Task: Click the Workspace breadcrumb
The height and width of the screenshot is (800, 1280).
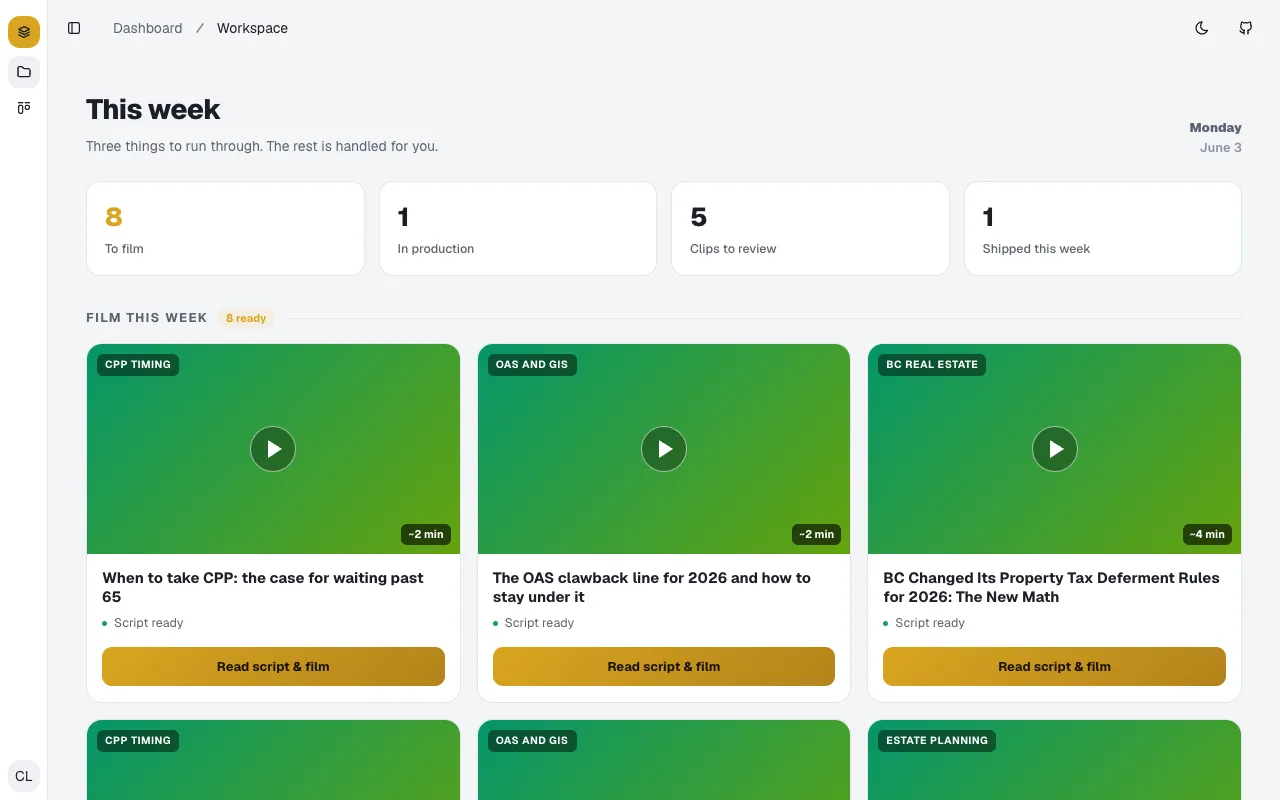Action: pos(252,28)
